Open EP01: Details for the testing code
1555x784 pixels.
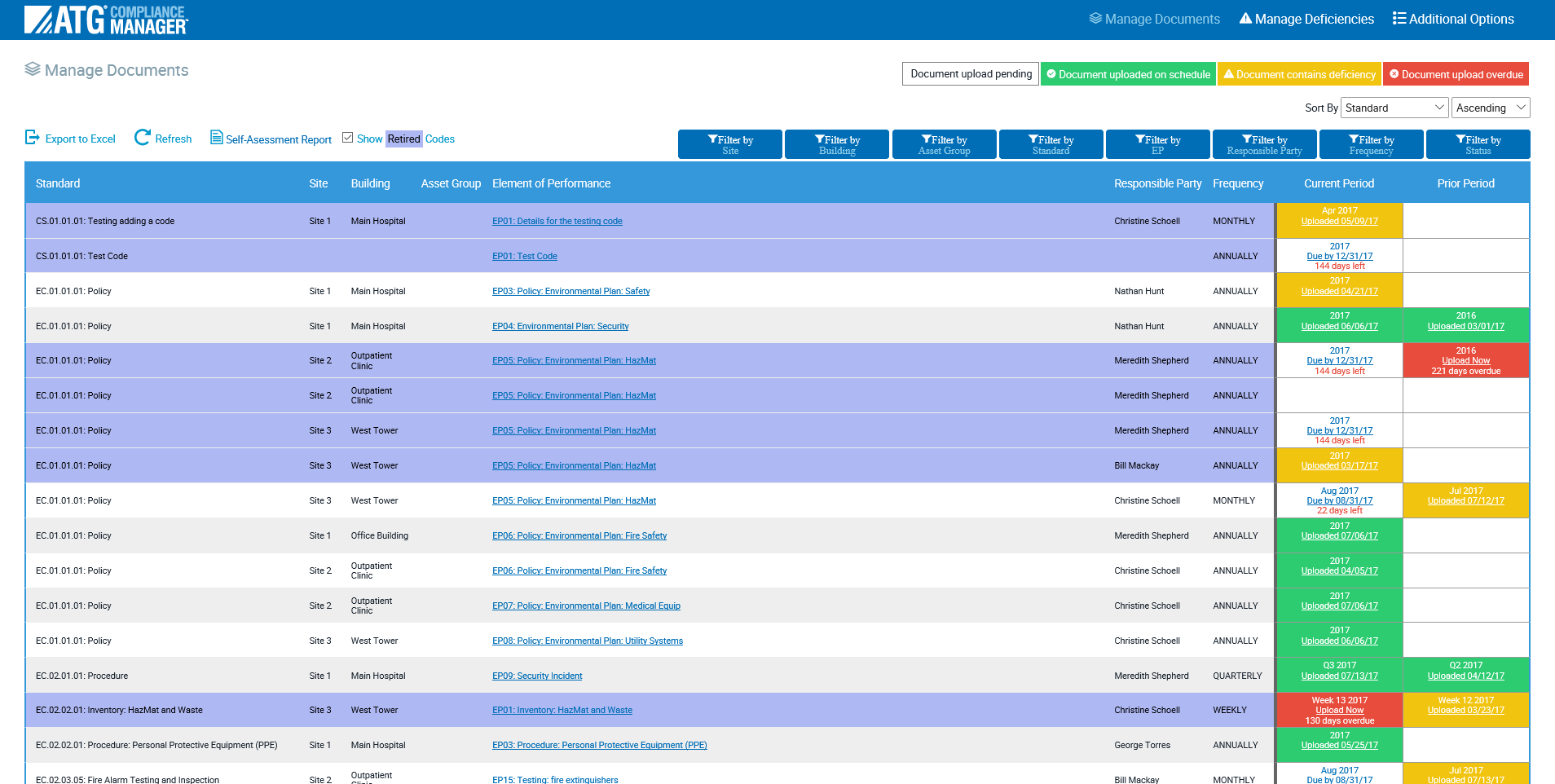pos(557,221)
